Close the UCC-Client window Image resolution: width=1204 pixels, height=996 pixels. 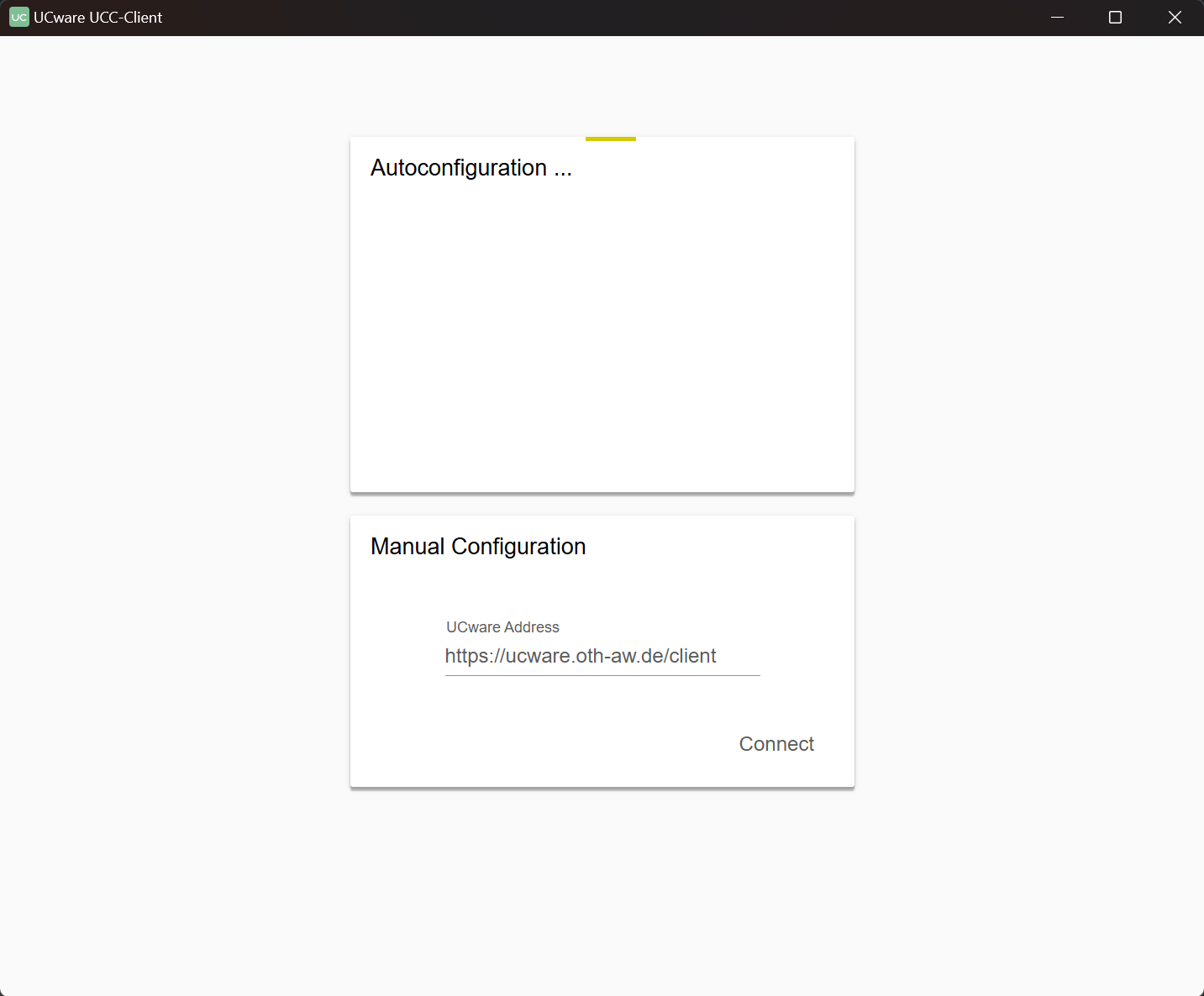pyautogui.click(x=1175, y=18)
